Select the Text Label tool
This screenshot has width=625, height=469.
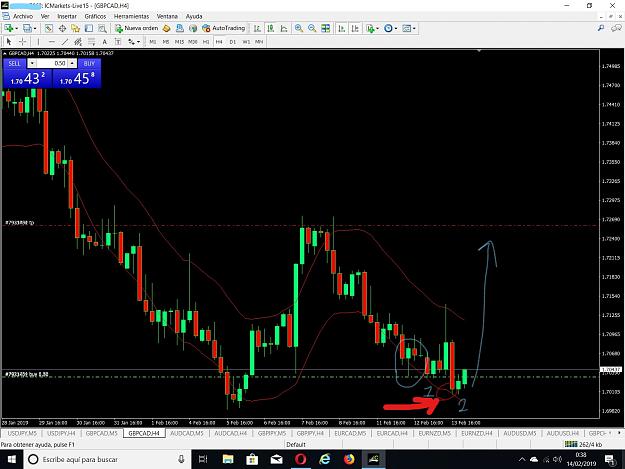pyautogui.click(x=118, y=41)
